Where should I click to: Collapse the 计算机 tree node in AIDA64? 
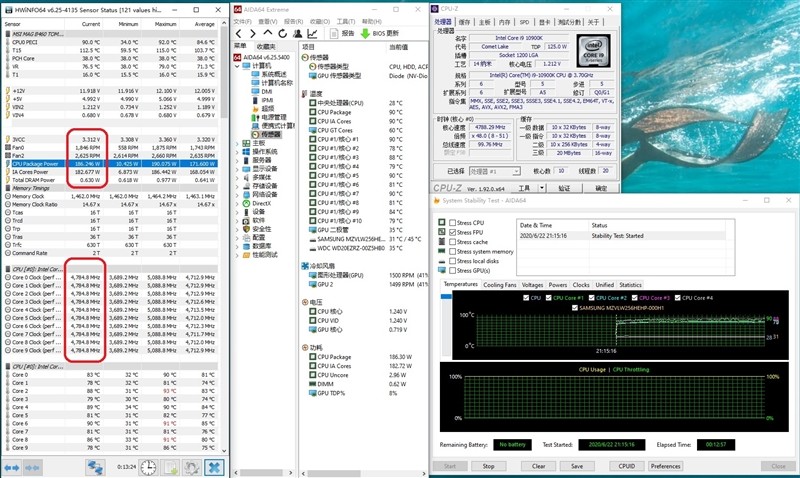(x=237, y=66)
